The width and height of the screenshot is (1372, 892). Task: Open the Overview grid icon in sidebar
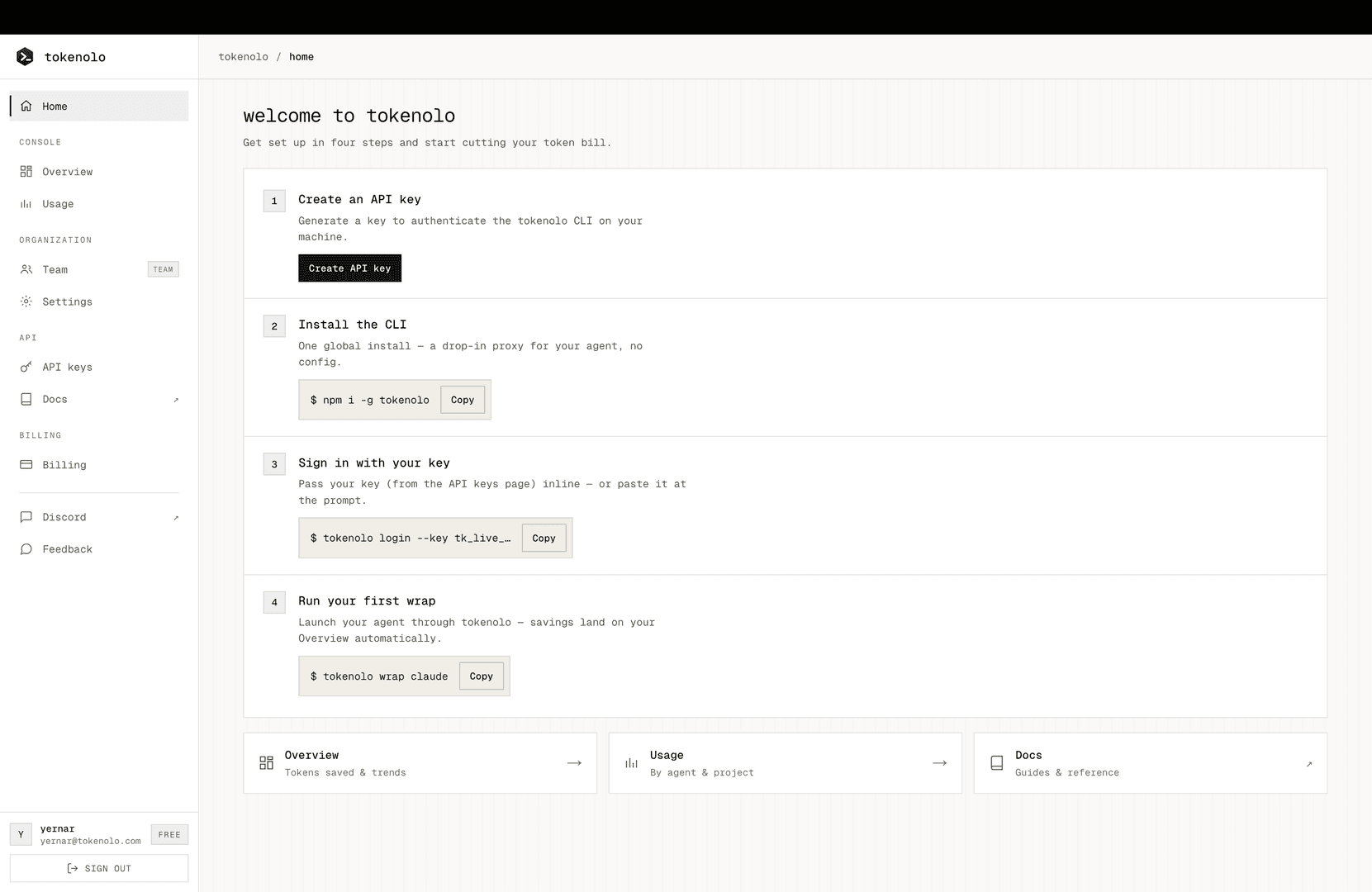click(26, 172)
